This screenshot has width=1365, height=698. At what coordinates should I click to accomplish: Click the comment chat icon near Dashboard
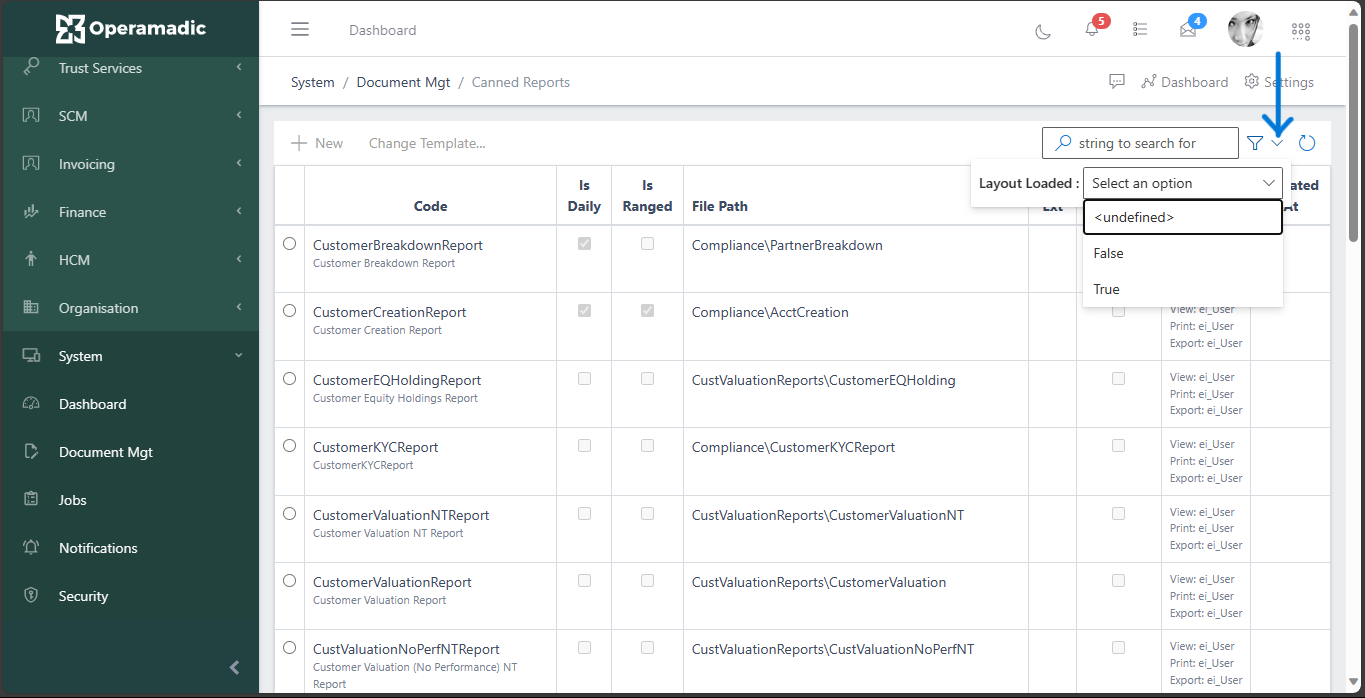(1117, 82)
